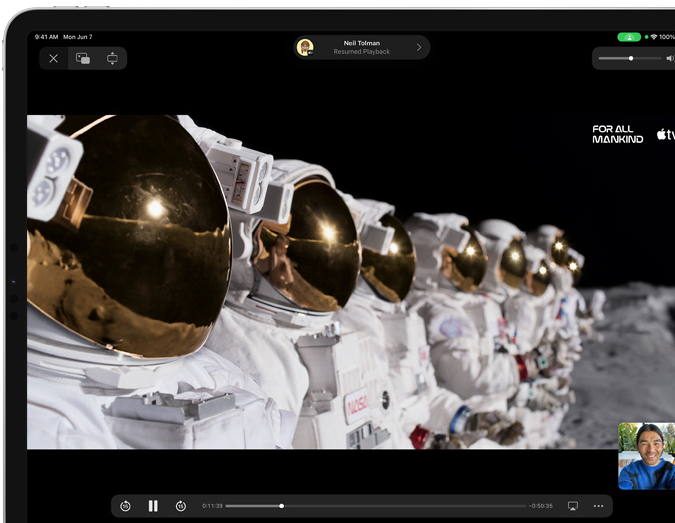This screenshot has height=523, width=675.
Task: Skip forward 15 seconds
Action: coord(181,506)
